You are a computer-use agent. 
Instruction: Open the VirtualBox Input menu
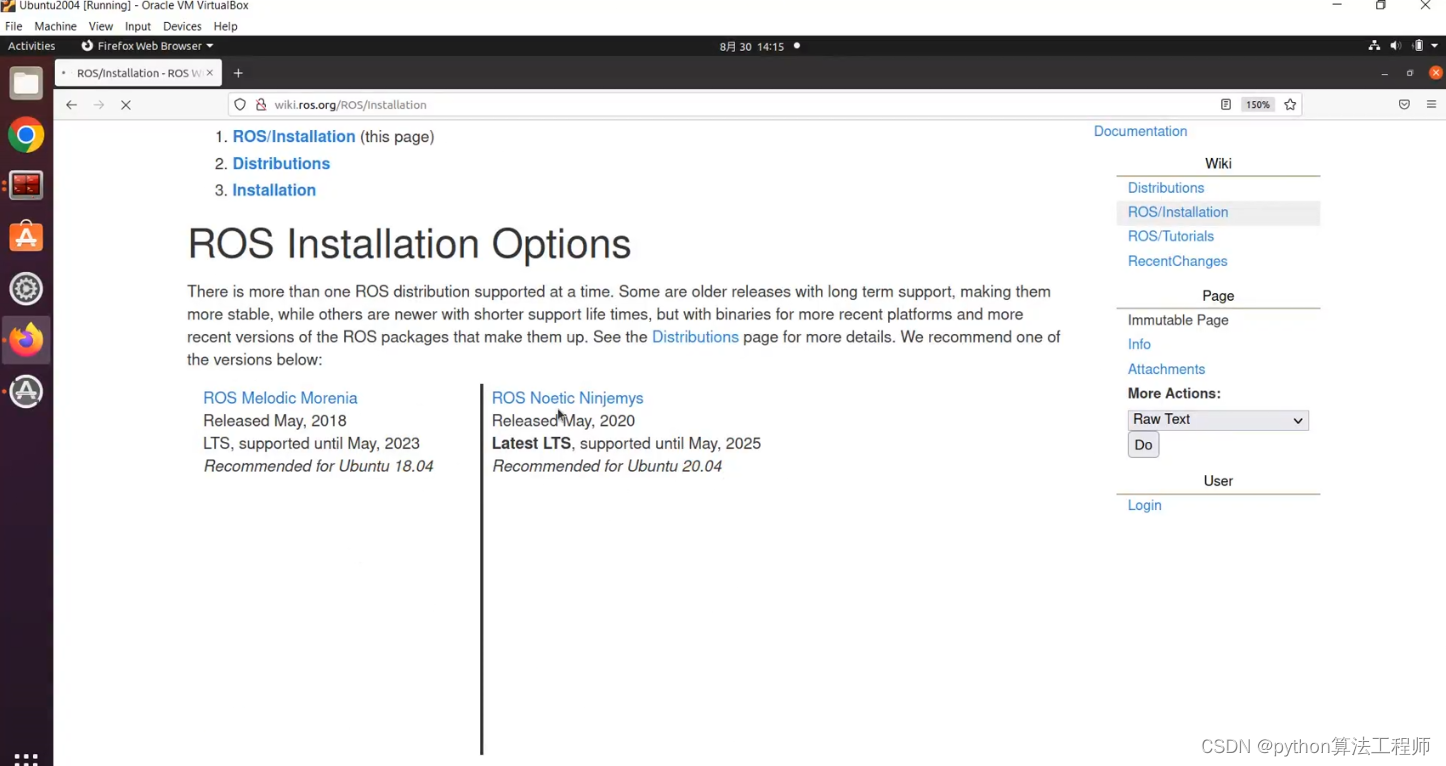click(x=138, y=26)
